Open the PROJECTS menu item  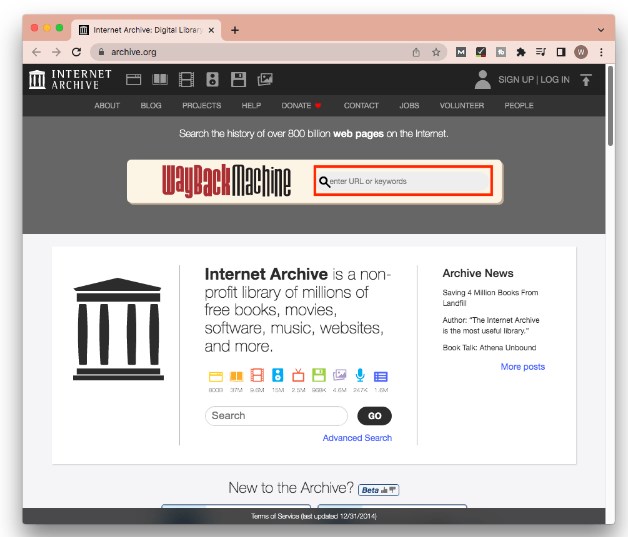[201, 106]
